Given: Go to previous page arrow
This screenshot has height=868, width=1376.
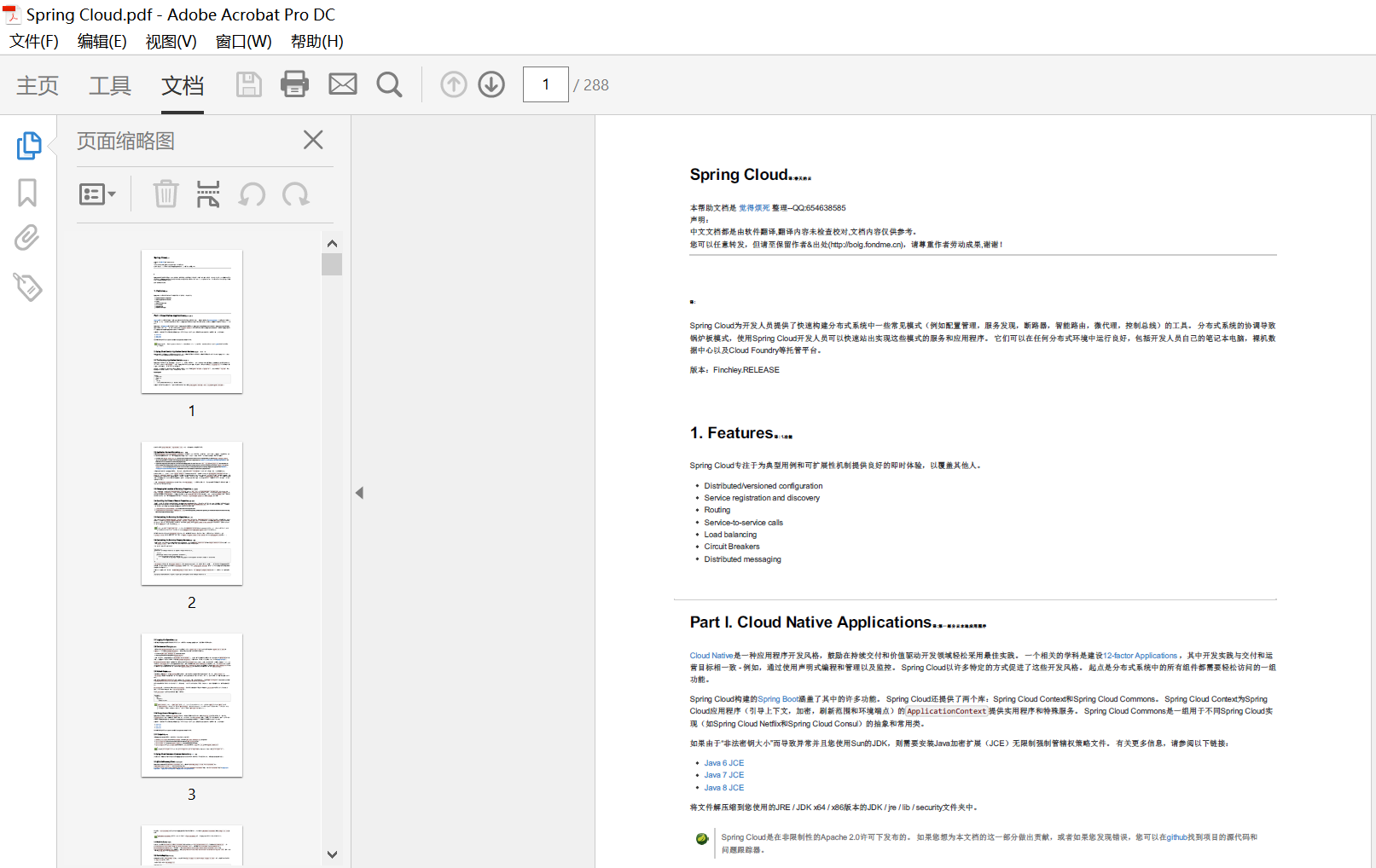Looking at the screenshot, I should (x=454, y=84).
